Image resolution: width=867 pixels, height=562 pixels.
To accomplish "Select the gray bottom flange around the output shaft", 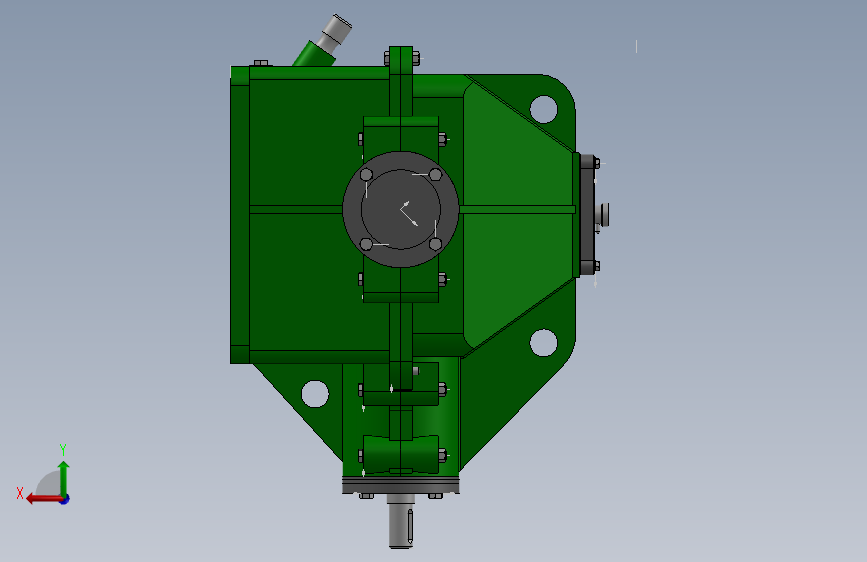I will tap(401, 485).
